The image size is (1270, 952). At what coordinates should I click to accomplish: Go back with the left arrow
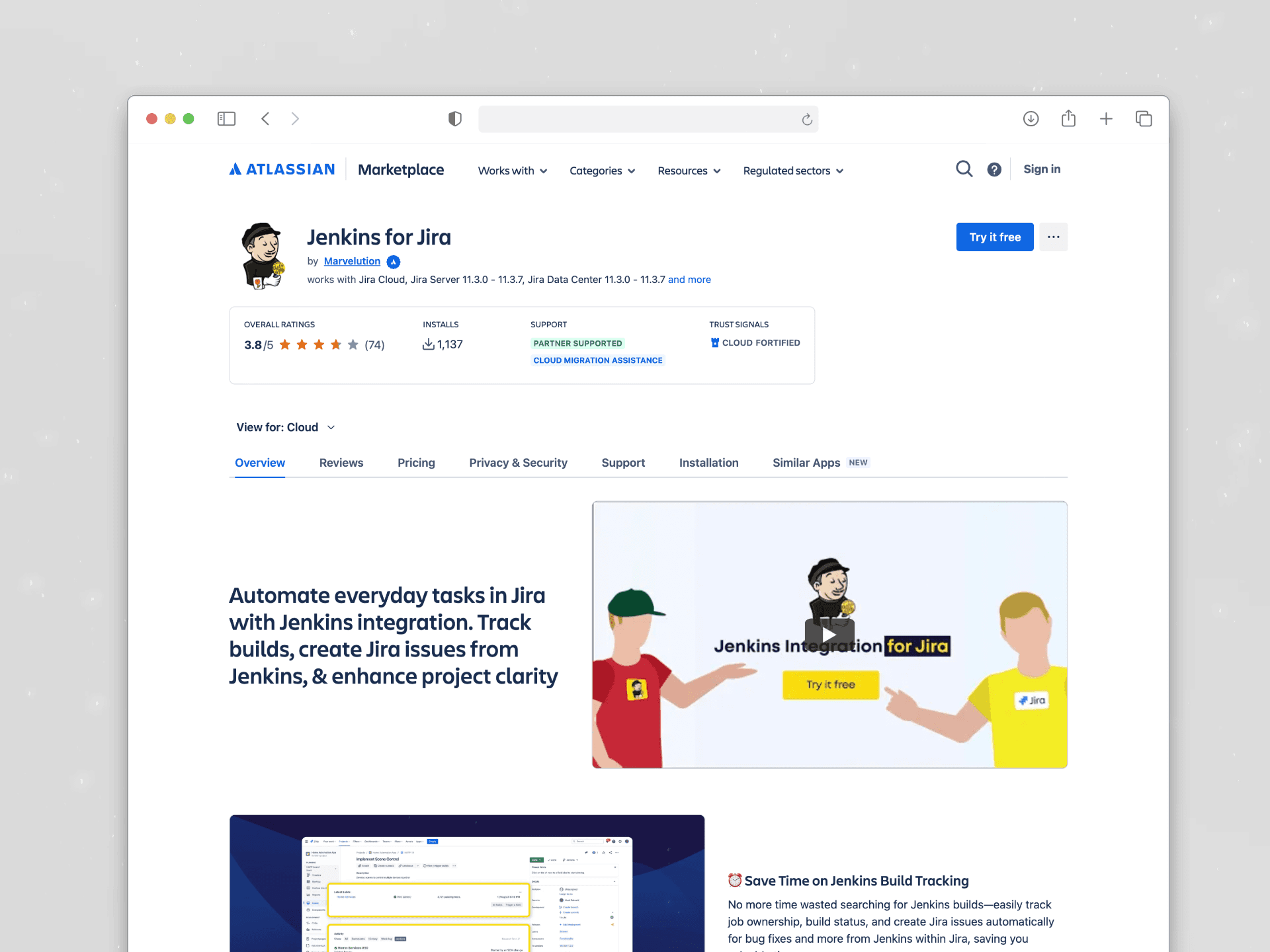[x=265, y=119]
